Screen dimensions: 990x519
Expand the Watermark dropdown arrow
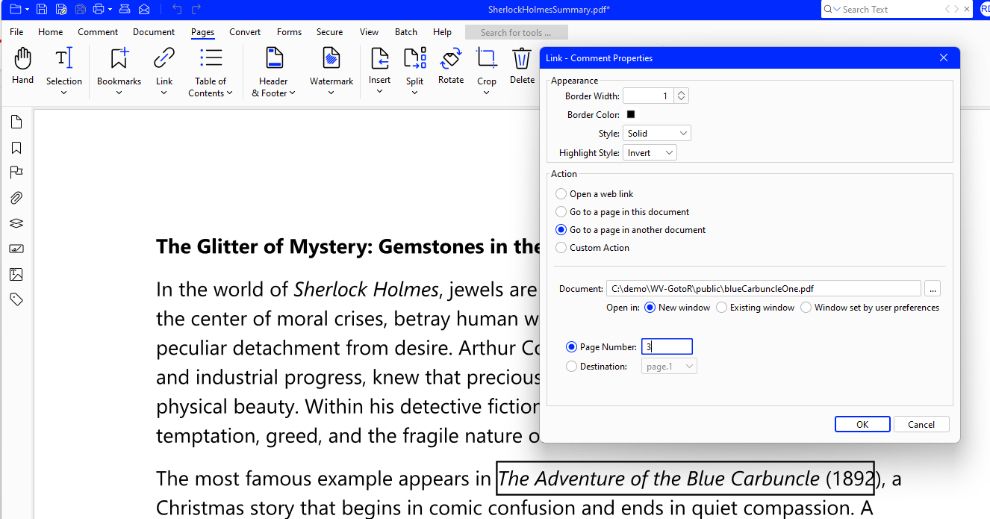click(x=331, y=93)
